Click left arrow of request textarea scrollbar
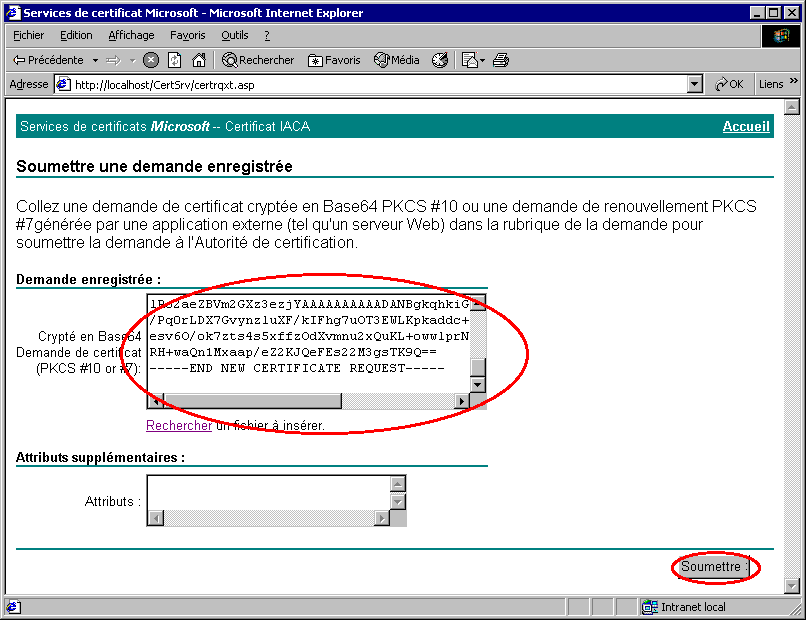The image size is (806, 620). [156, 401]
